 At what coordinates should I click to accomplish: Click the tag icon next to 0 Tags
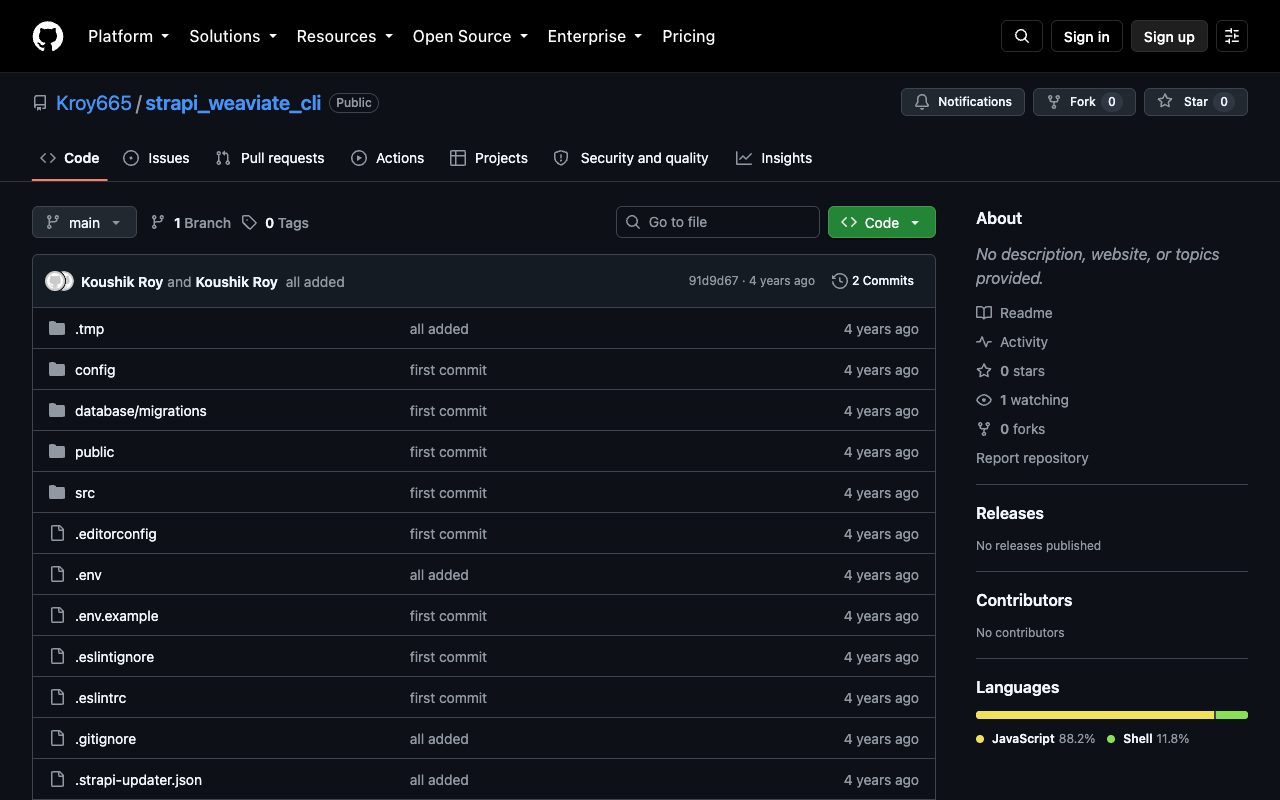tap(249, 223)
